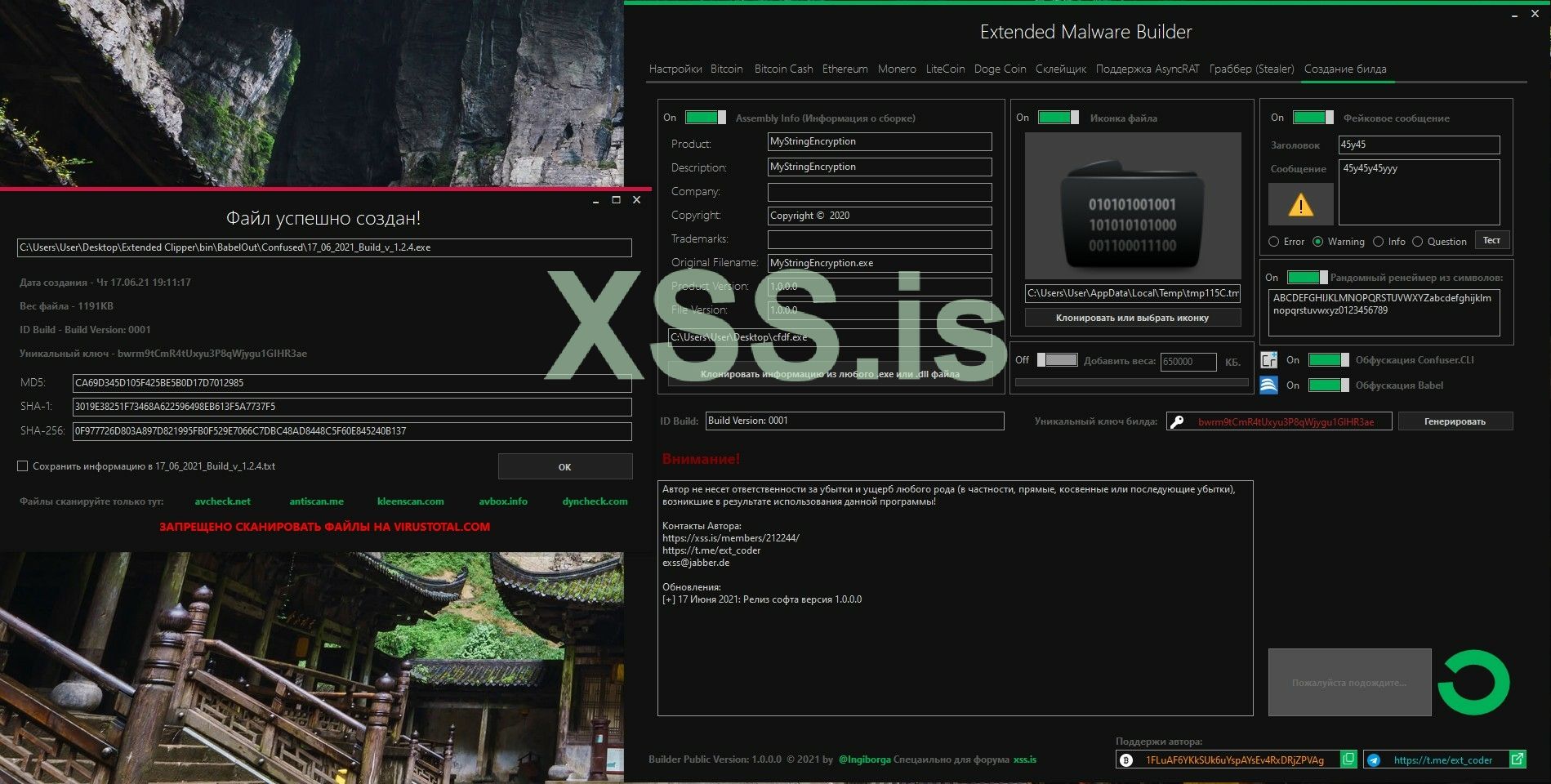Screen dimensions: 1551x784
Task: Open the Monero tab
Action: tap(896, 69)
